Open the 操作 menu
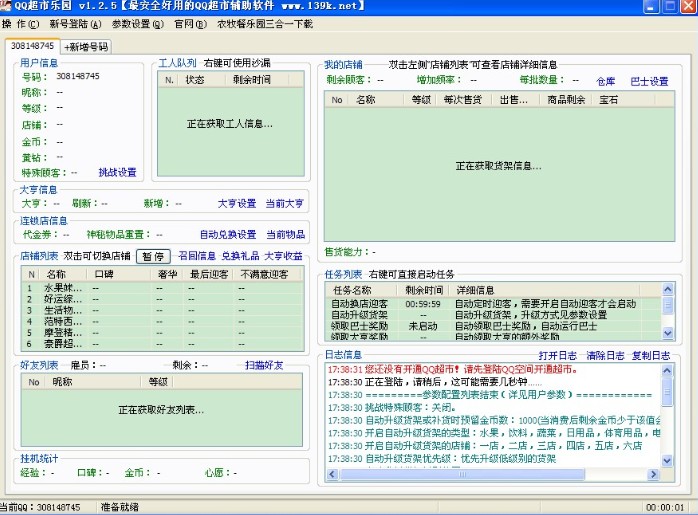 click(20, 24)
